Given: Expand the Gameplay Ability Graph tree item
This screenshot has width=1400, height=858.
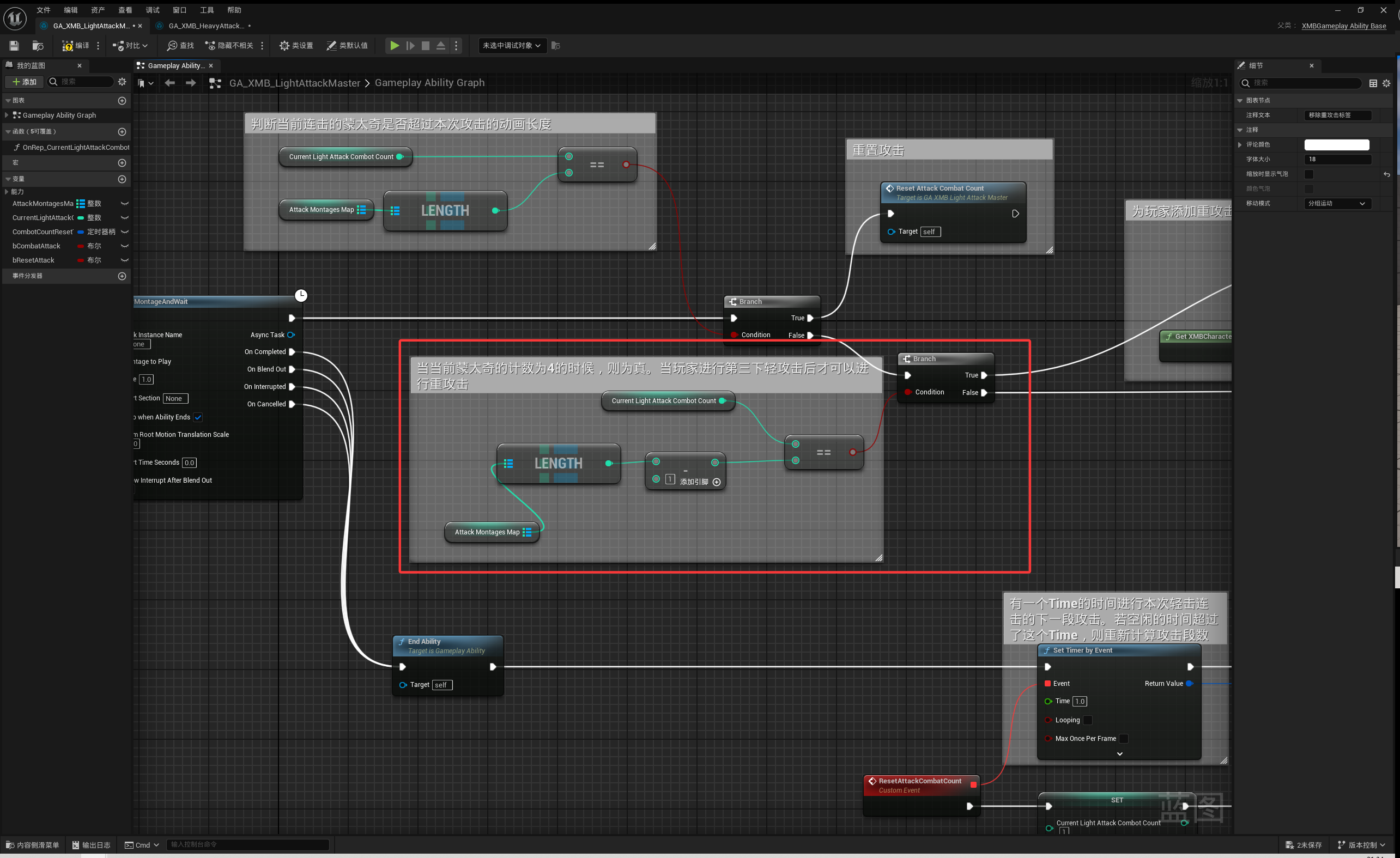Looking at the screenshot, I should point(6,115).
